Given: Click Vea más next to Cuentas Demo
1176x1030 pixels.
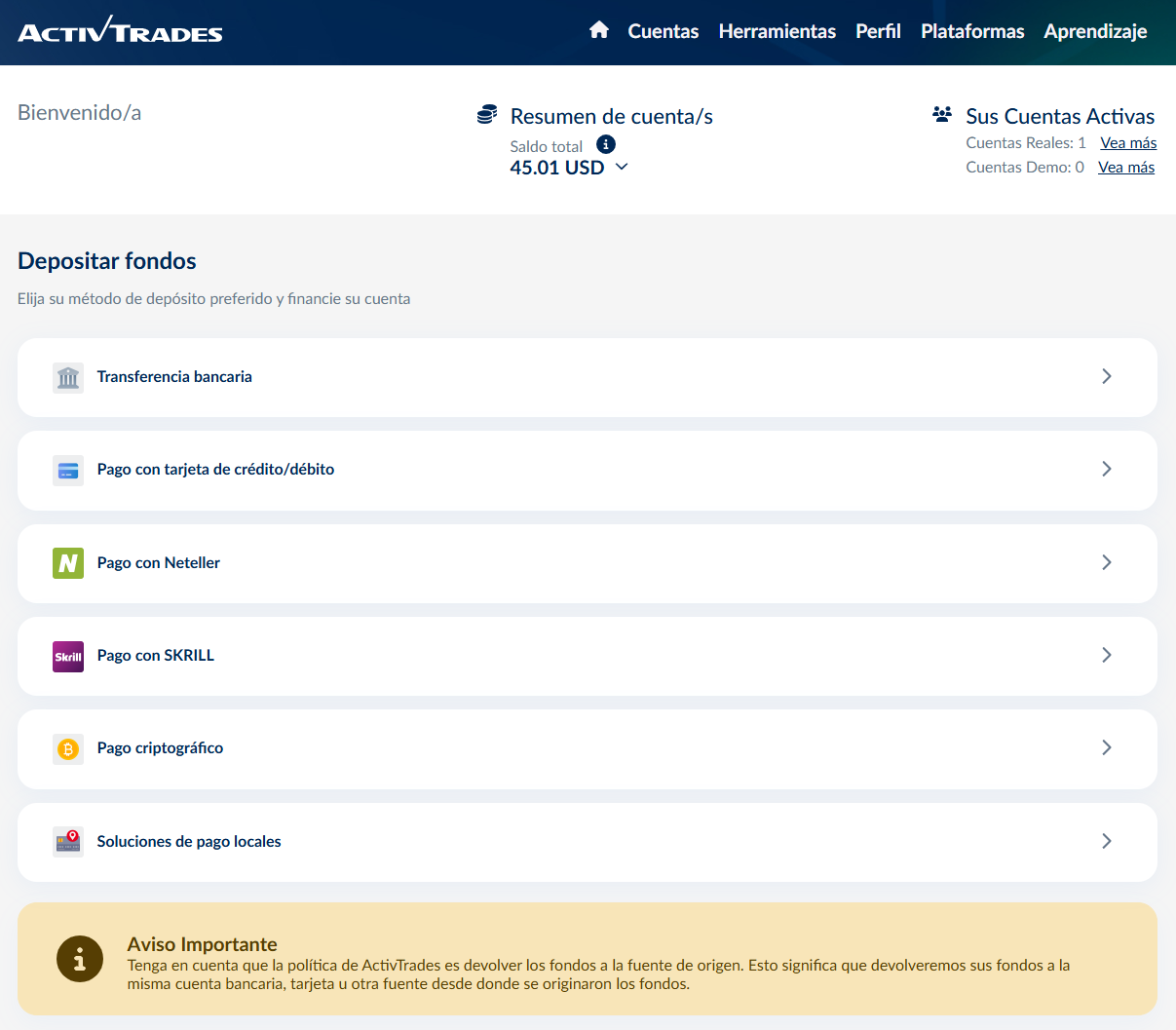Looking at the screenshot, I should point(1125,168).
